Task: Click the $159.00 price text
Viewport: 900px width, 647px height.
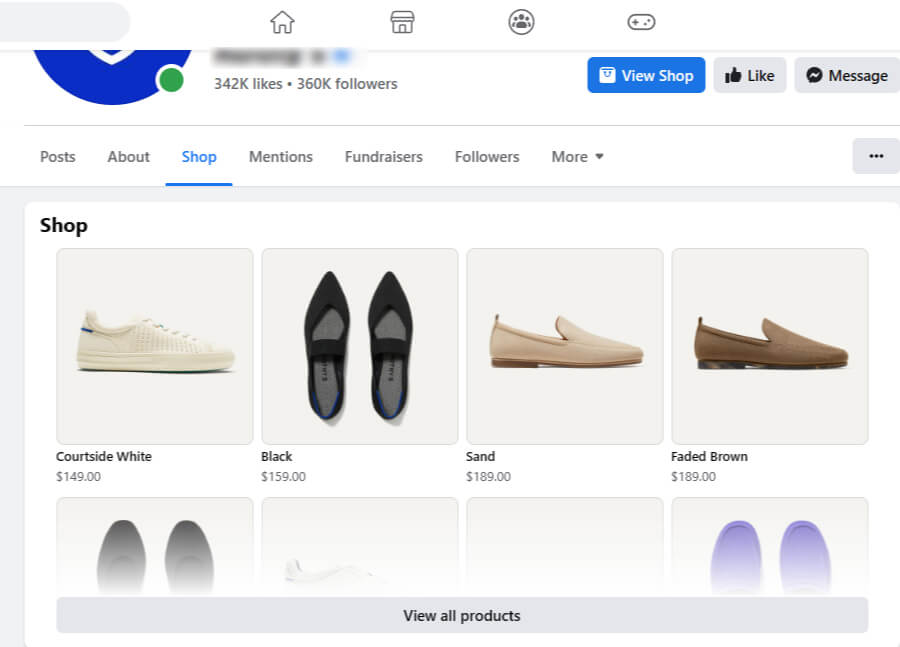Action: 283,476
